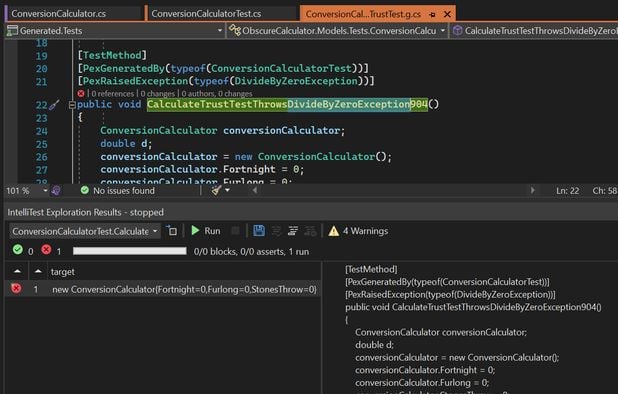Viewport: 618px width, 394px height.
Task: Open the 4 Warnings indicator
Action: tap(358, 231)
